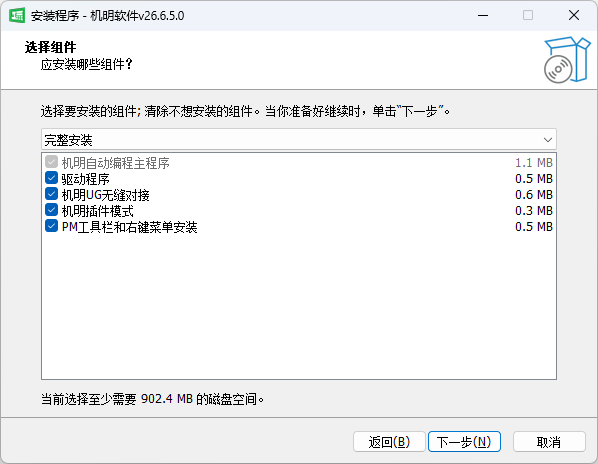This screenshot has height=464, width=598.
Task: Open the 完整安装 installation type dropdown
Action: click(299, 140)
